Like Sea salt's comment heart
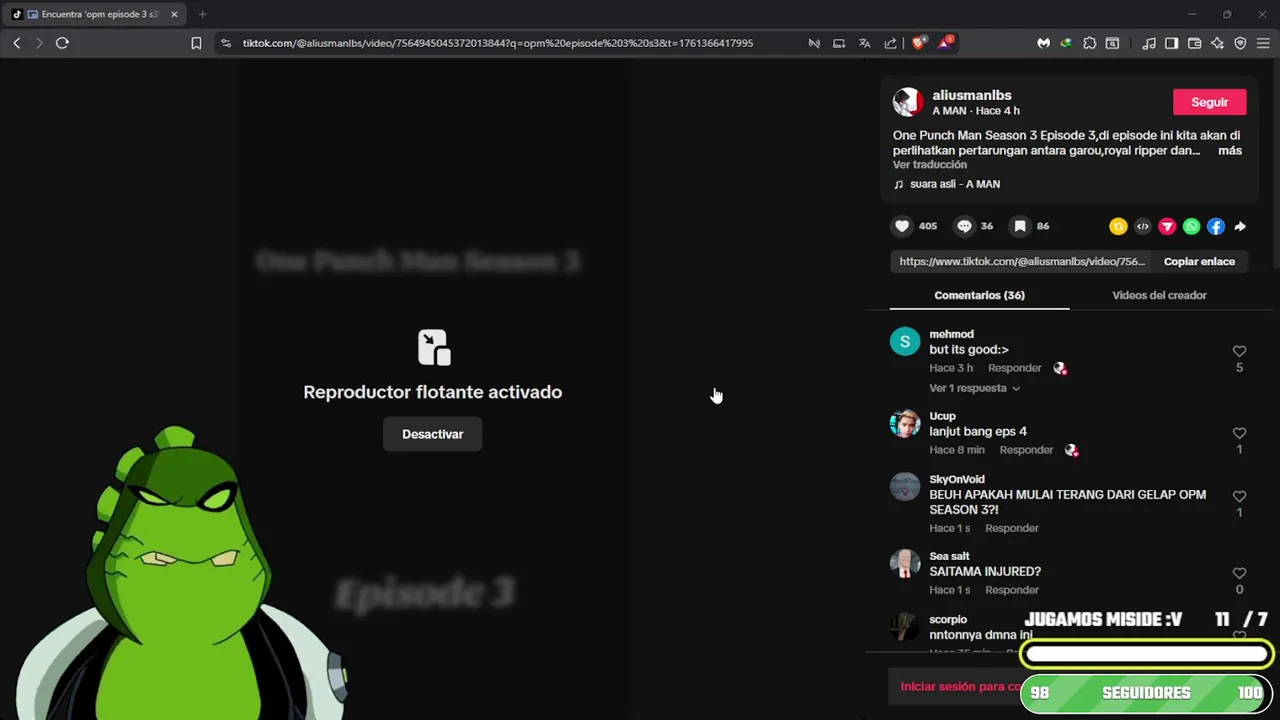The image size is (1280, 720). point(1239,573)
